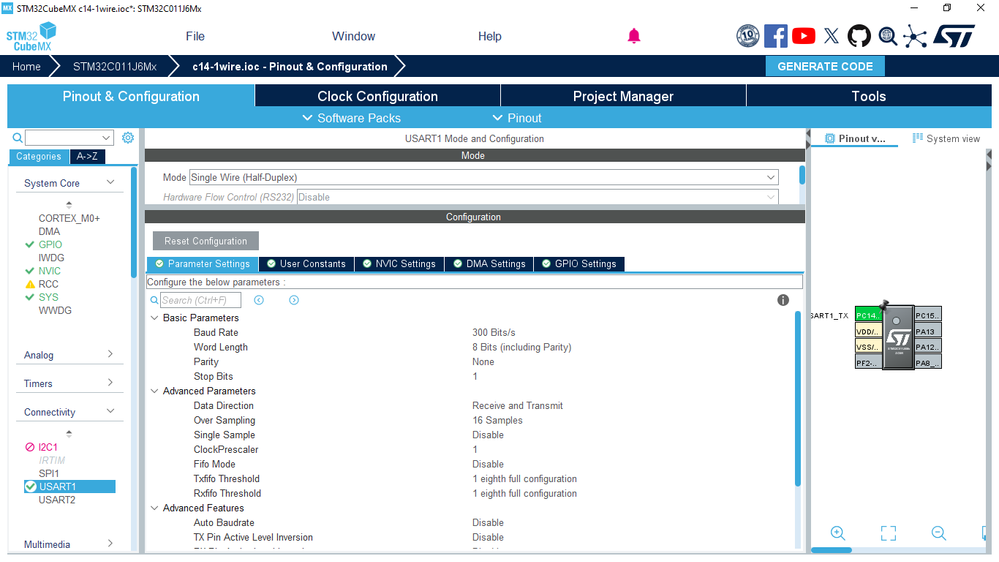
Task: Switch to the Clock Configuration tab
Action: point(377,96)
